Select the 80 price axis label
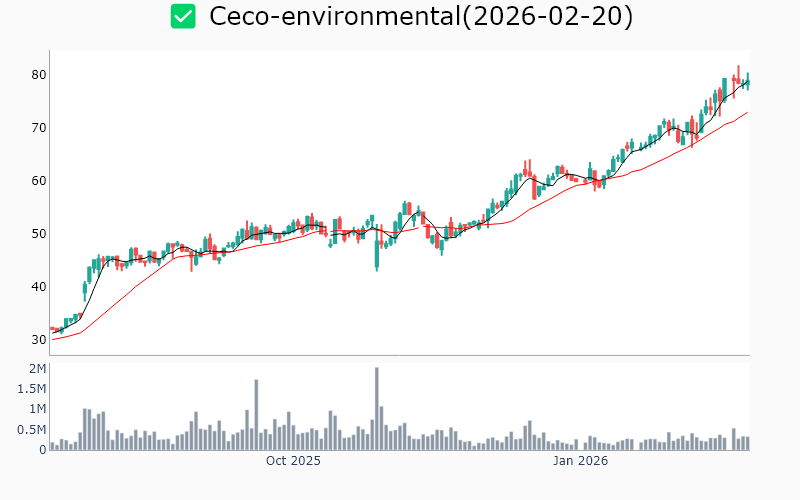 39,75
